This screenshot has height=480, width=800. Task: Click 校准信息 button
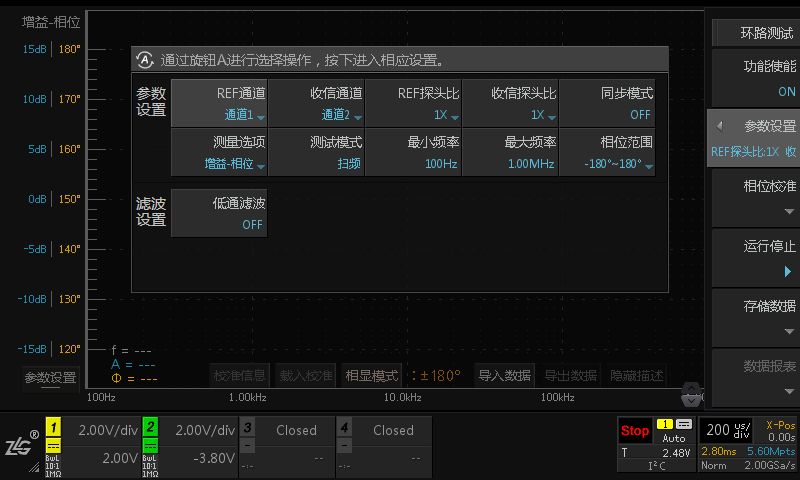click(240, 376)
